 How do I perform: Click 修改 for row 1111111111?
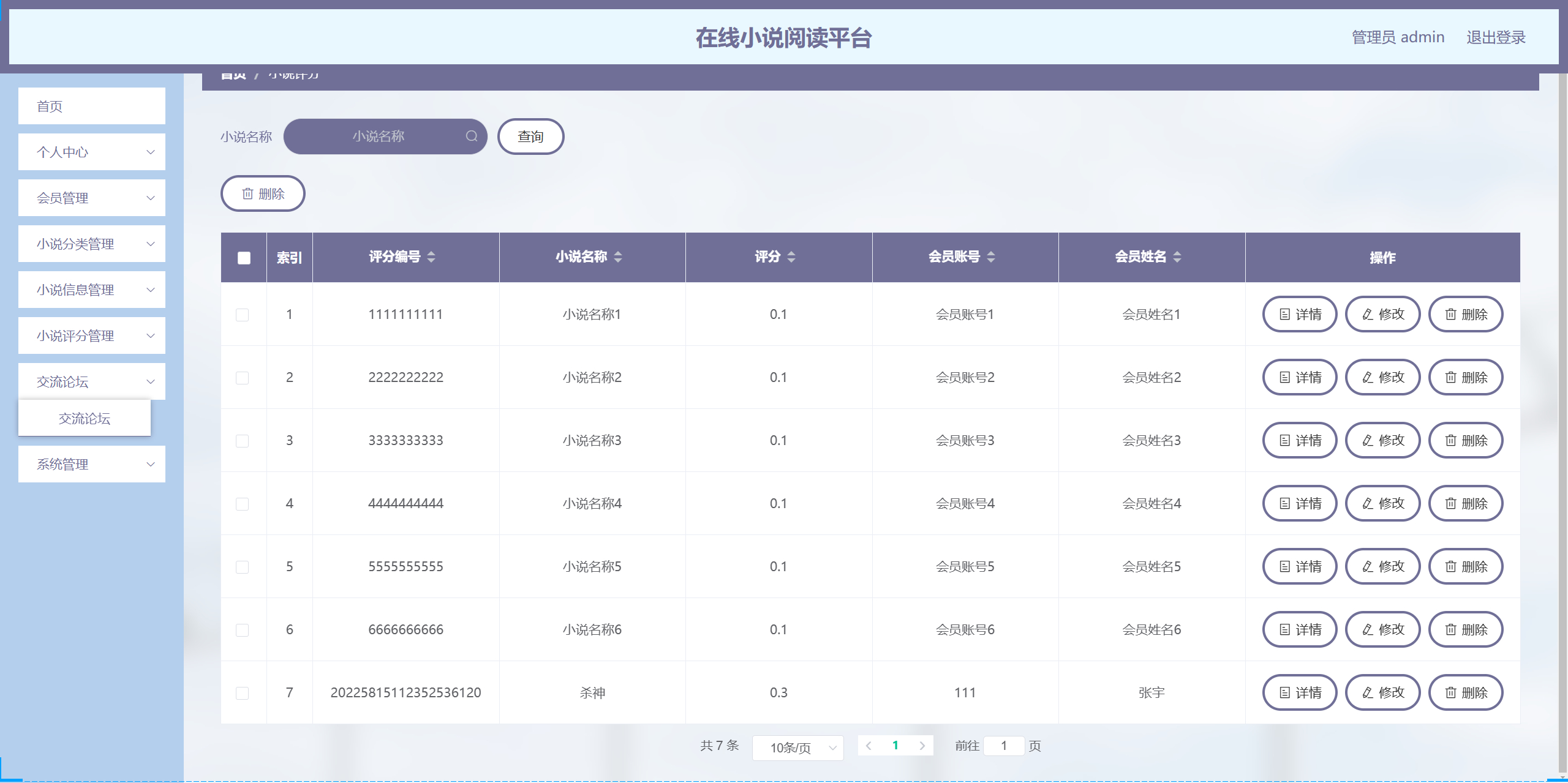point(1383,314)
